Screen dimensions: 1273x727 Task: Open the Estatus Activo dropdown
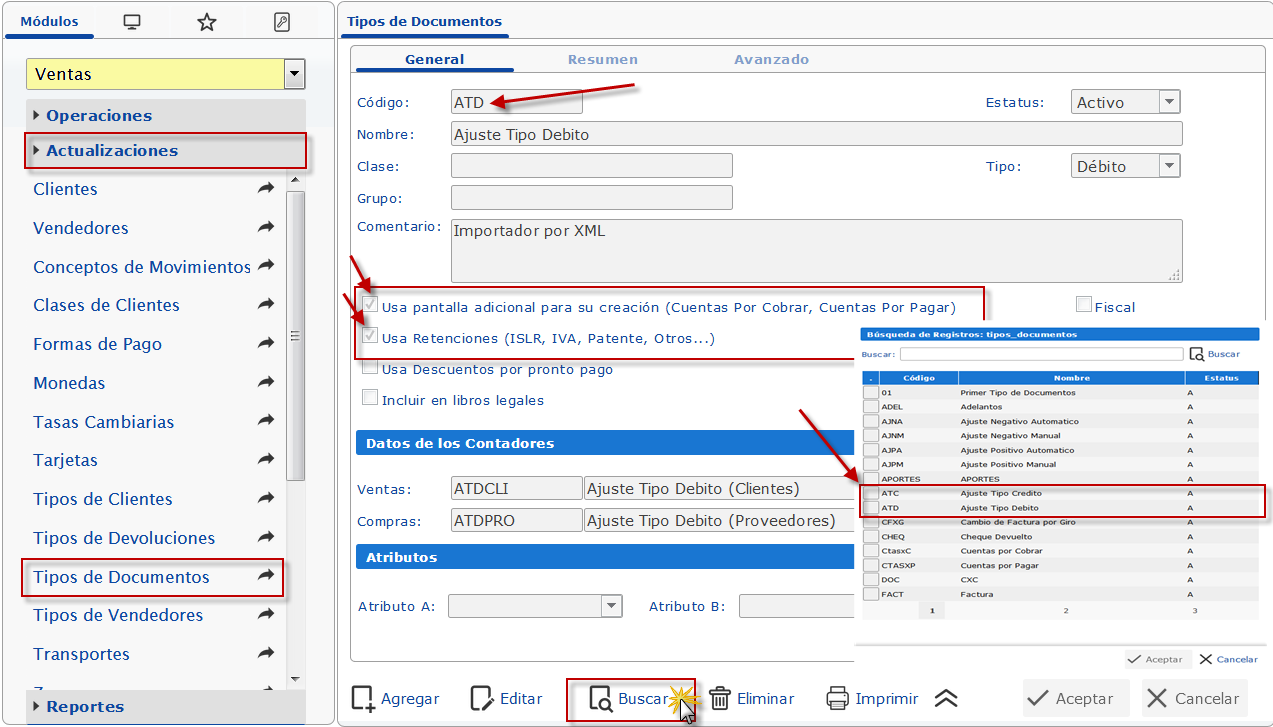tap(1169, 102)
